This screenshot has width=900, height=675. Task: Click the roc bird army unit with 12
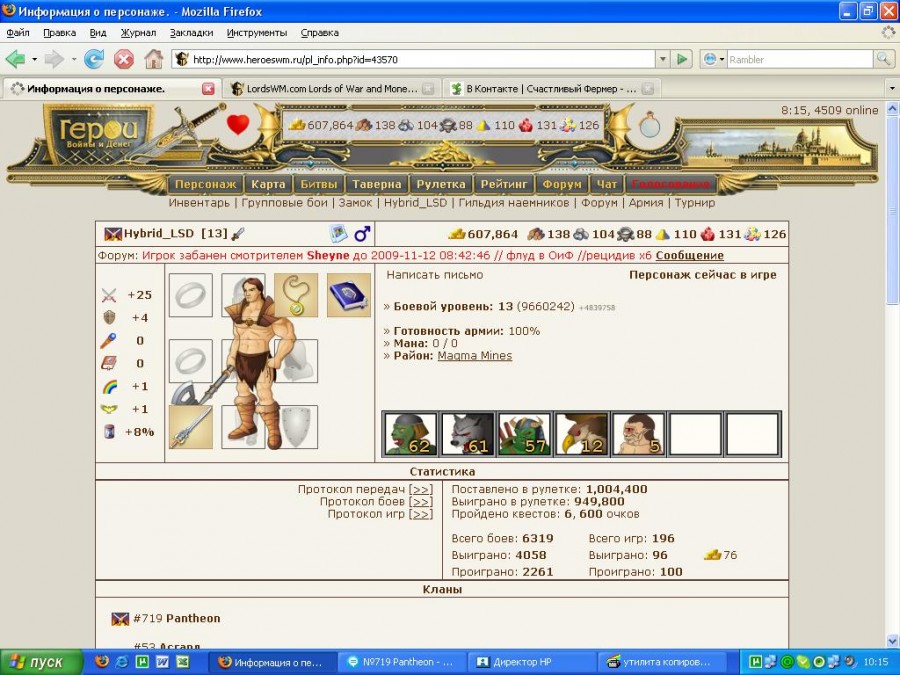click(x=581, y=433)
